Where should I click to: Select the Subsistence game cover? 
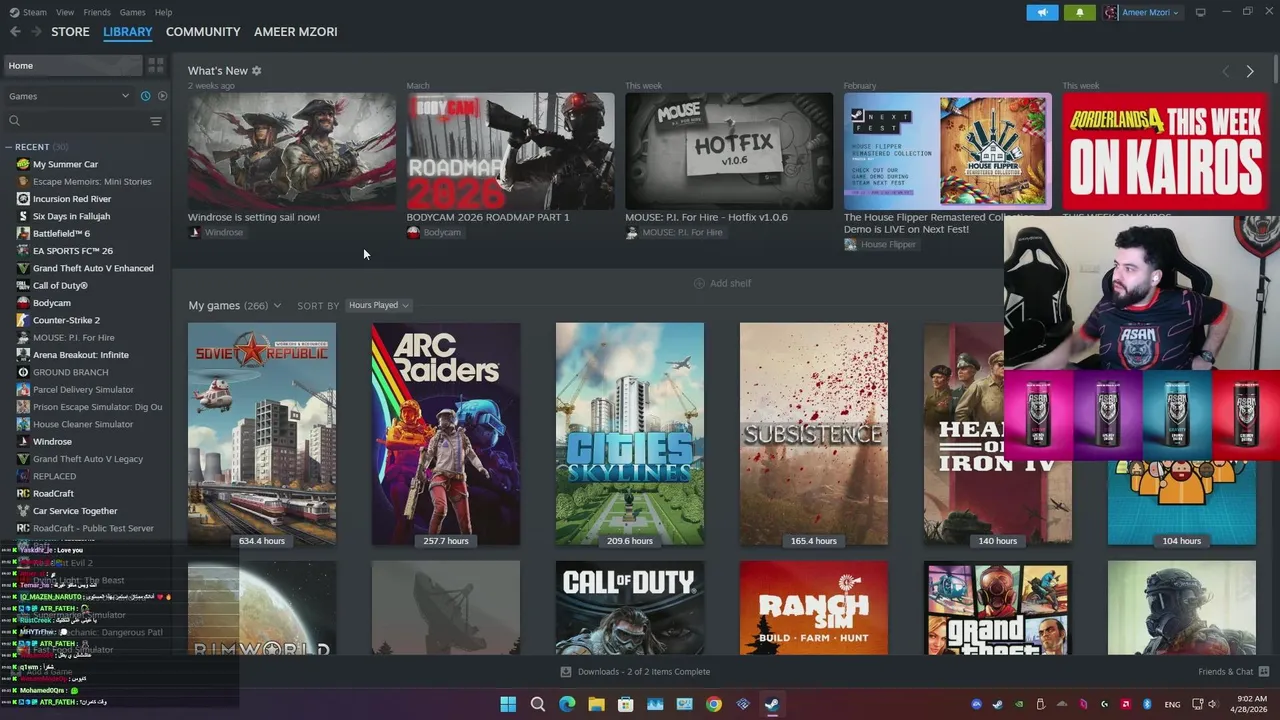[x=814, y=434]
